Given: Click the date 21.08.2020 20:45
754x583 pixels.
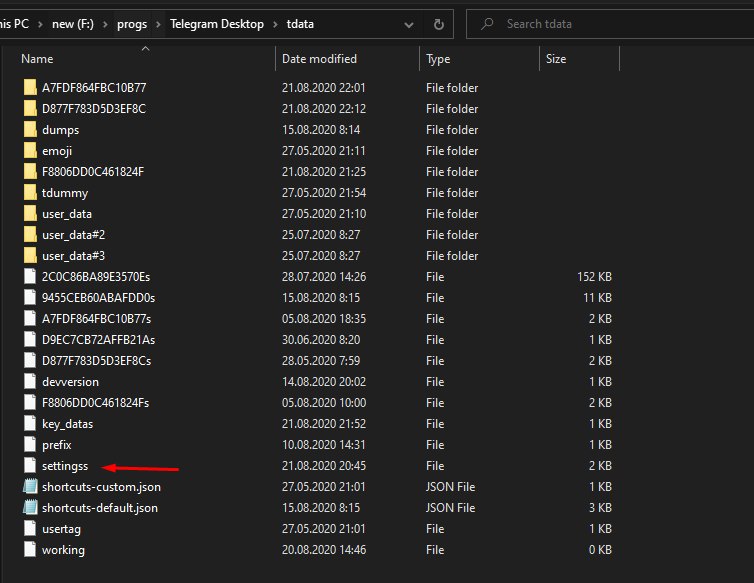Looking at the screenshot, I should [324, 466].
